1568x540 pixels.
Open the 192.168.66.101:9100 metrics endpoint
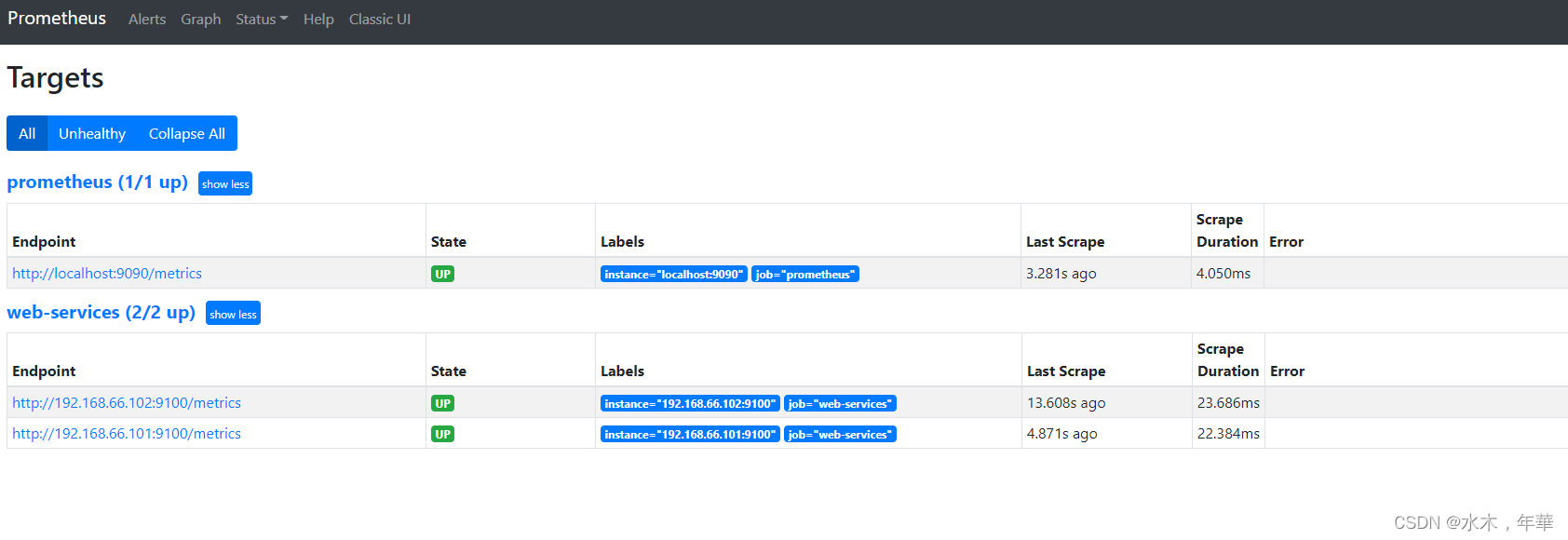click(x=127, y=434)
